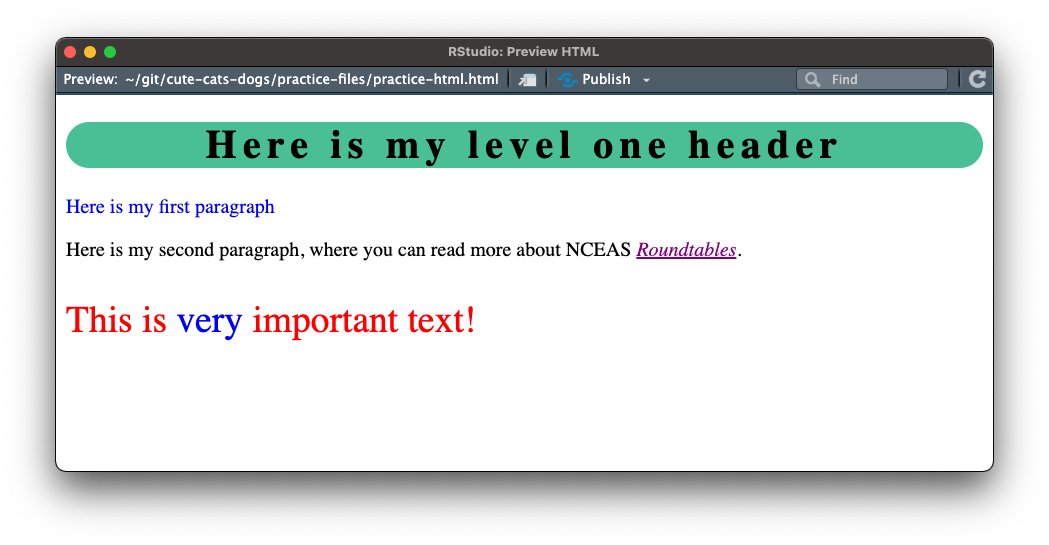Screen dimensions: 1049x545
Task: Minimize the window with the yellow button
Action: (x=90, y=52)
